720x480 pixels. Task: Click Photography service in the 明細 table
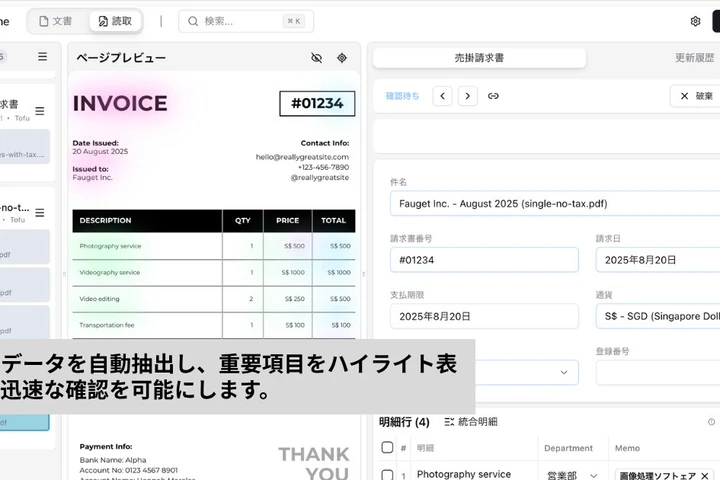[x=464, y=474]
